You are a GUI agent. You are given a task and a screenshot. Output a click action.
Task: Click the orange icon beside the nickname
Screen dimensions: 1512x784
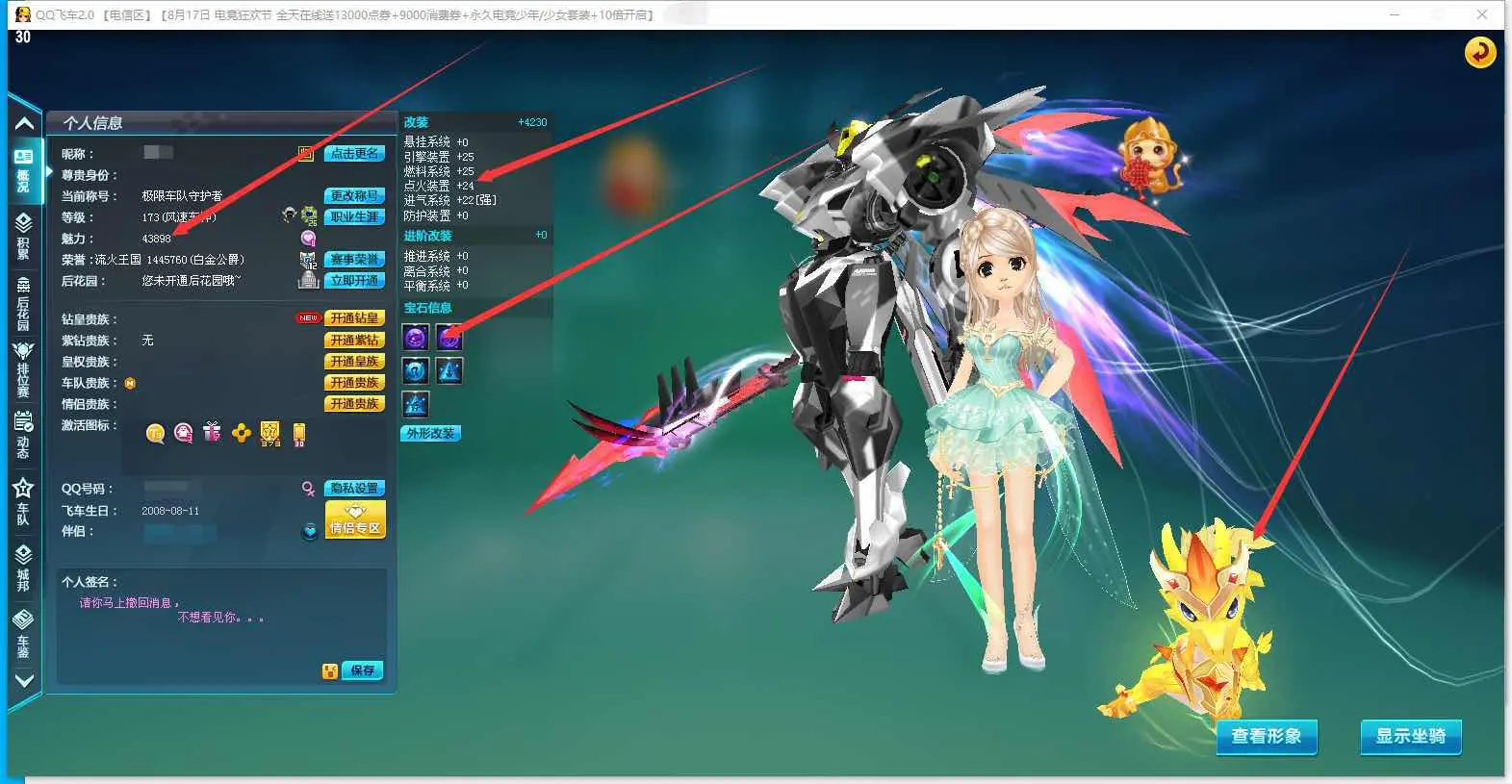pyautogui.click(x=306, y=154)
